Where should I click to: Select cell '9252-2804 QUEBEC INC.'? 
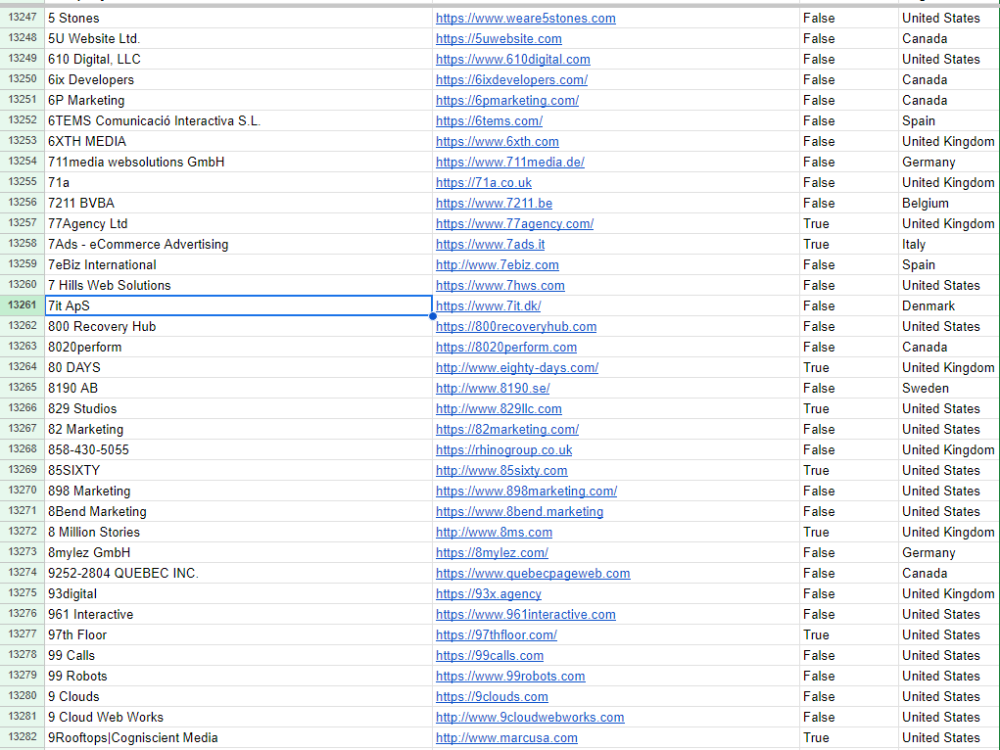point(239,573)
